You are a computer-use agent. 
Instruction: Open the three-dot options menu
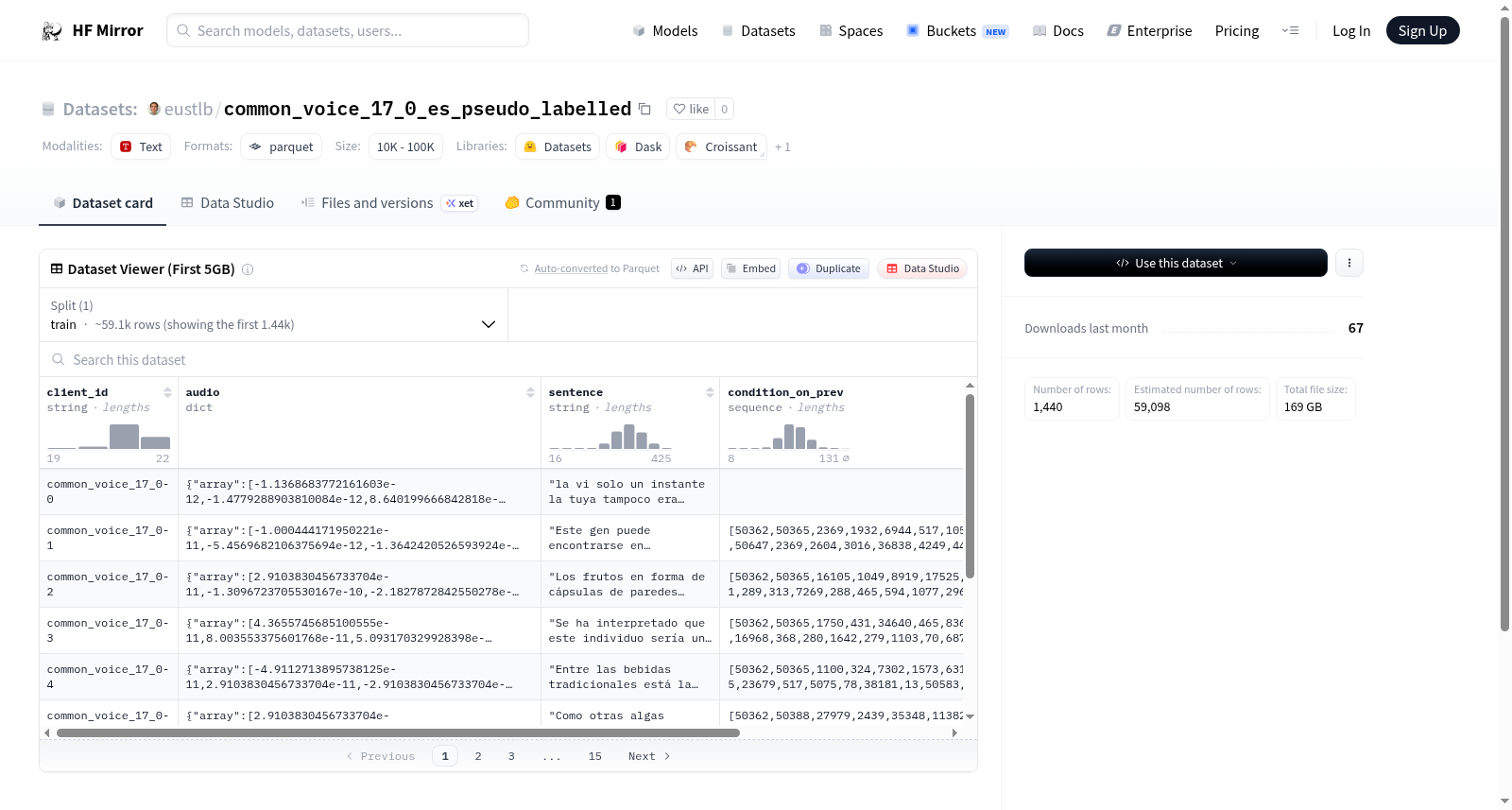[x=1349, y=263]
